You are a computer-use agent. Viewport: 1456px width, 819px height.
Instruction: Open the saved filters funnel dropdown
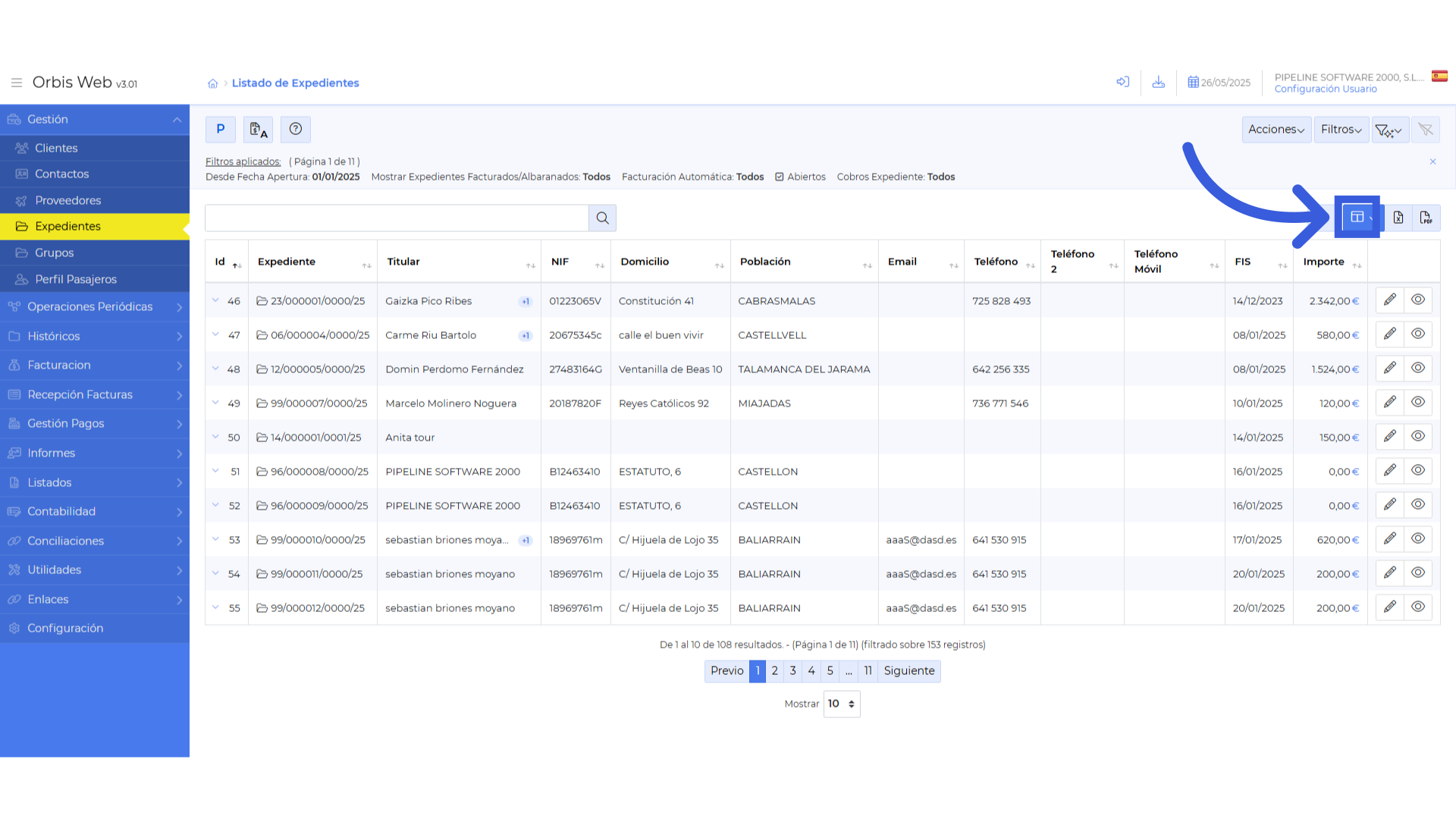click(1390, 130)
